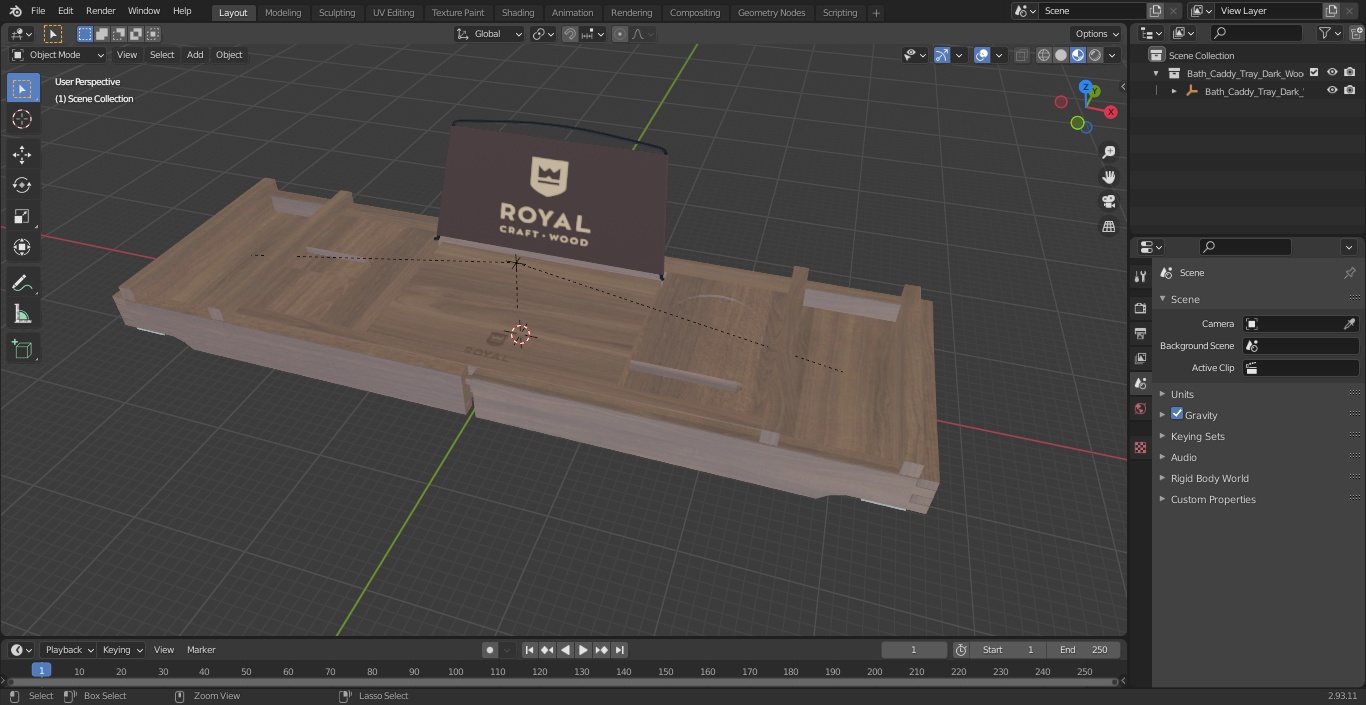Jump to the animation end frame
1366x705 pixels.
coord(620,650)
